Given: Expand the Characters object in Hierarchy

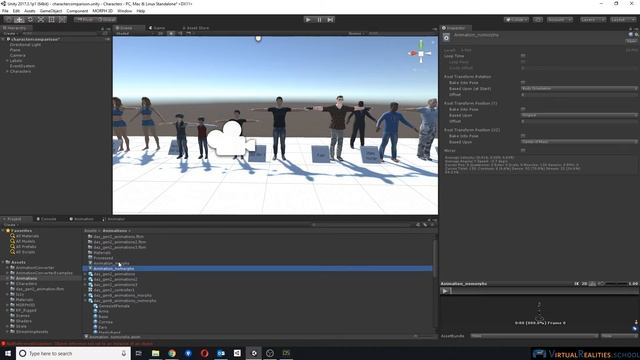Looking at the screenshot, I should tap(7, 71).
